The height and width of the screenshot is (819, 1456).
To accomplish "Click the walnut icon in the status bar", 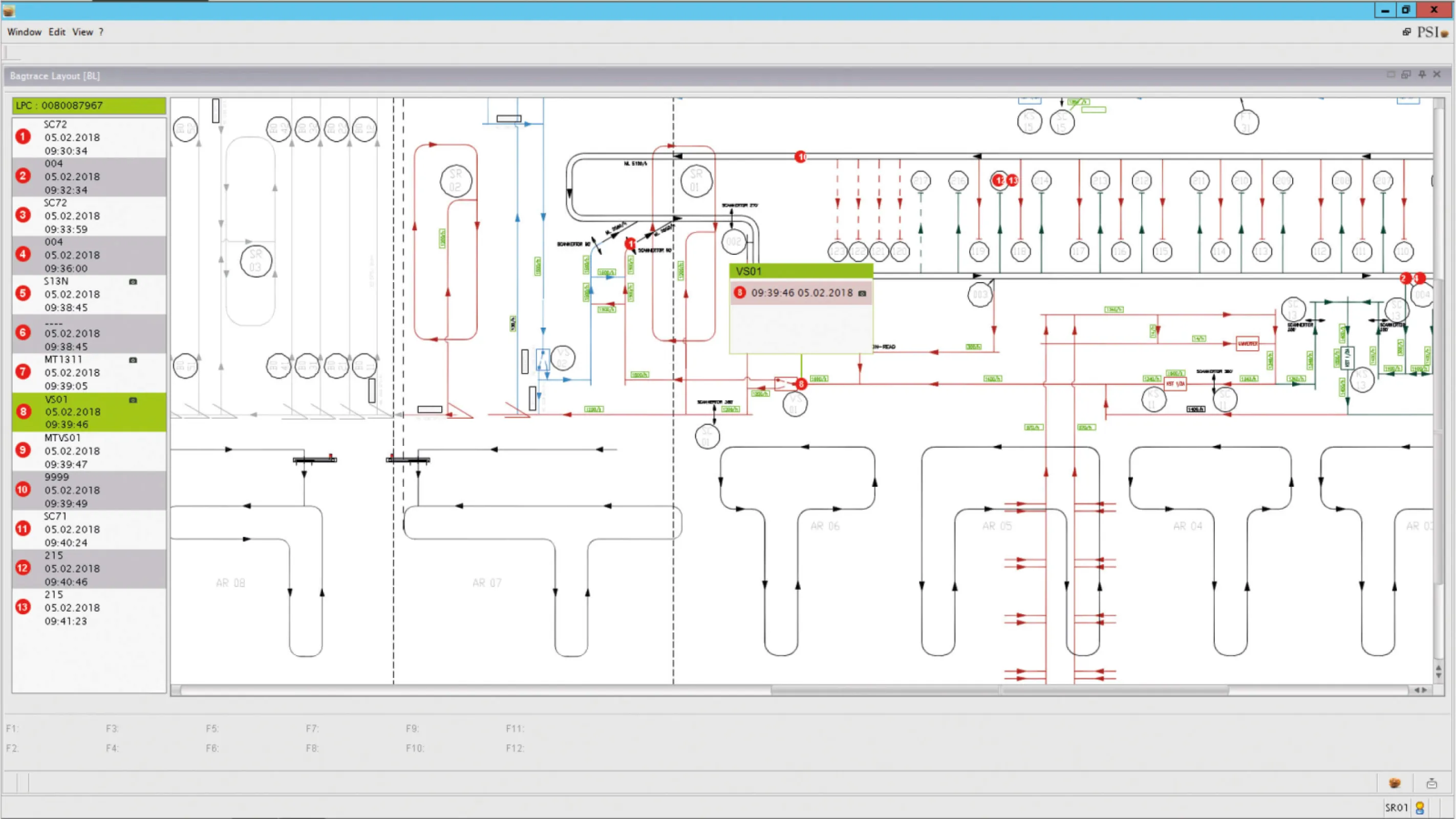I will pyautogui.click(x=1395, y=783).
